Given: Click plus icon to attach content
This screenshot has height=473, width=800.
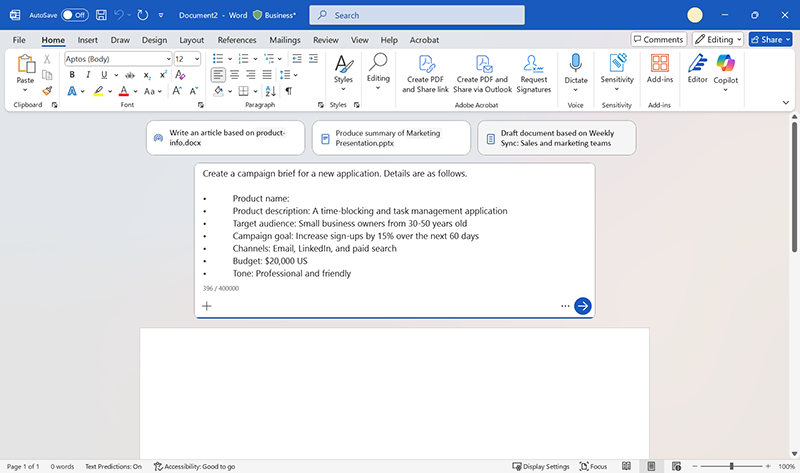Looking at the screenshot, I should [x=207, y=306].
